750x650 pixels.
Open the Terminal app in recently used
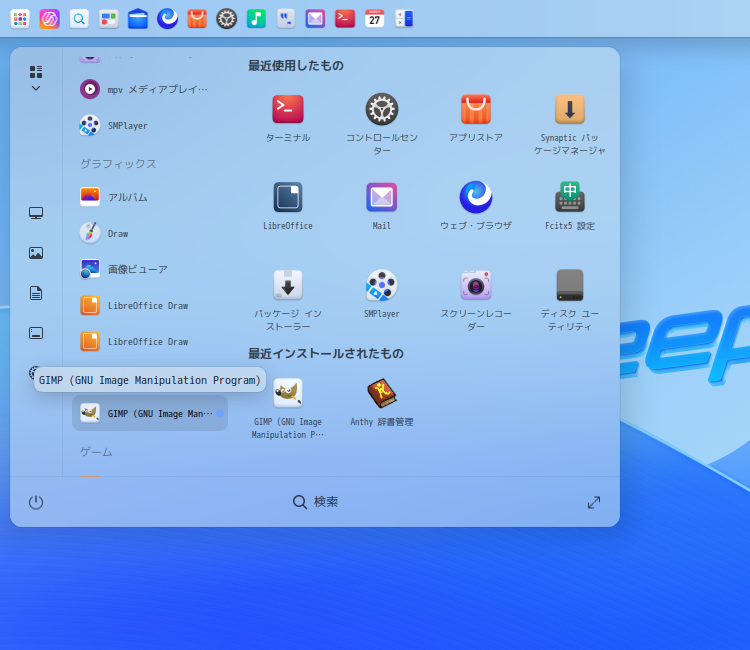tap(288, 110)
